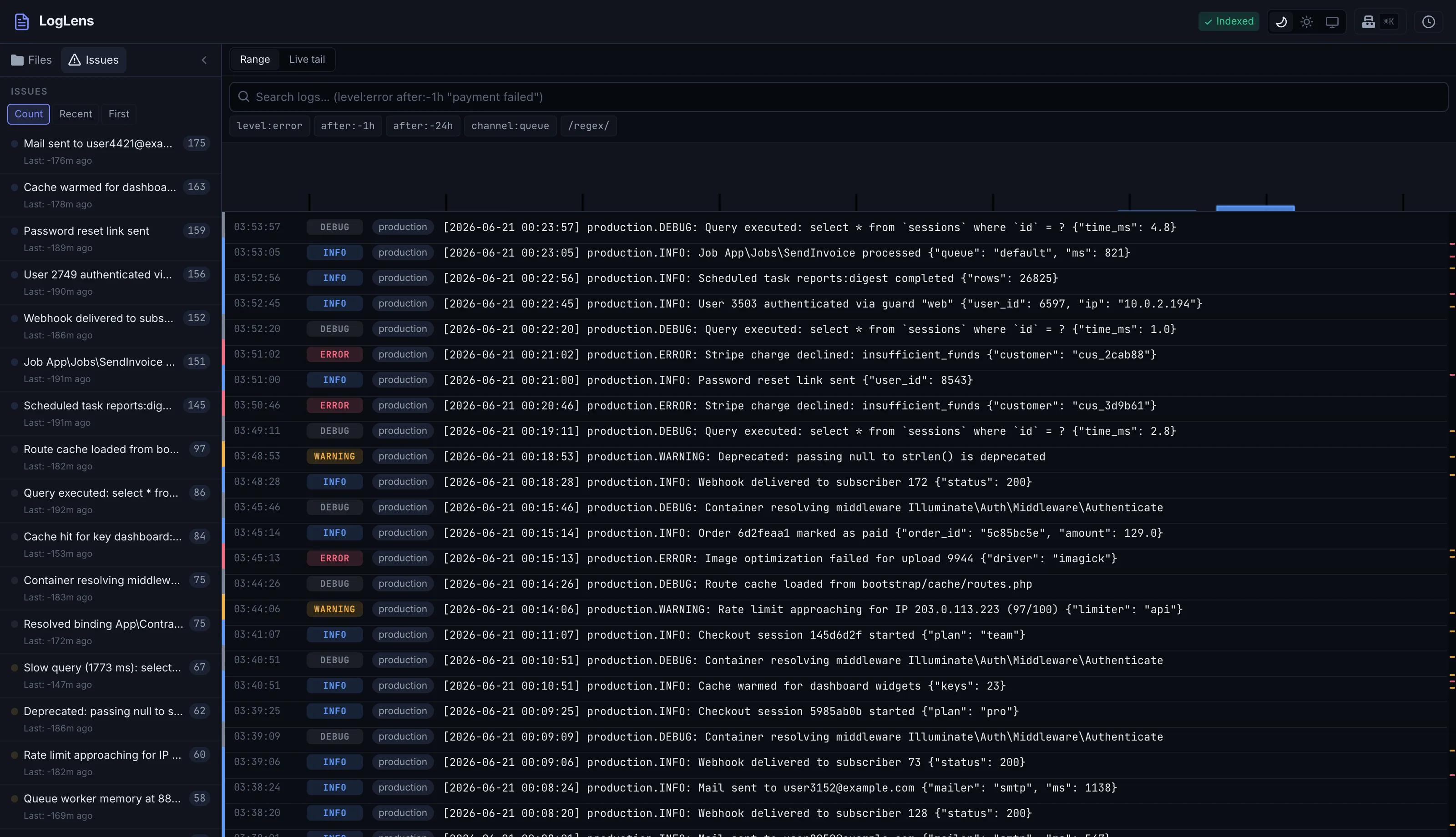Open issue 'Cache warmed for dashboa...'
This screenshot has width=1456, height=837.
point(111,195)
